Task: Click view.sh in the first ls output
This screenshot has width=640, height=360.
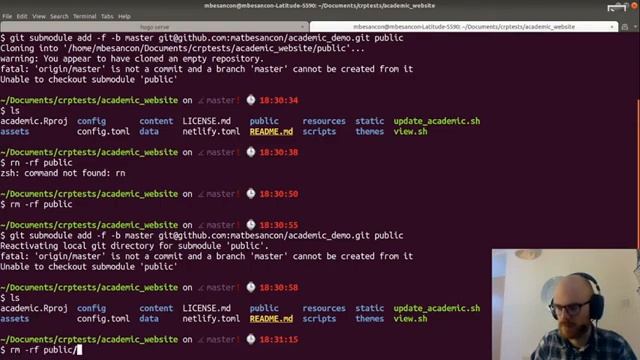Action: [410, 131]
